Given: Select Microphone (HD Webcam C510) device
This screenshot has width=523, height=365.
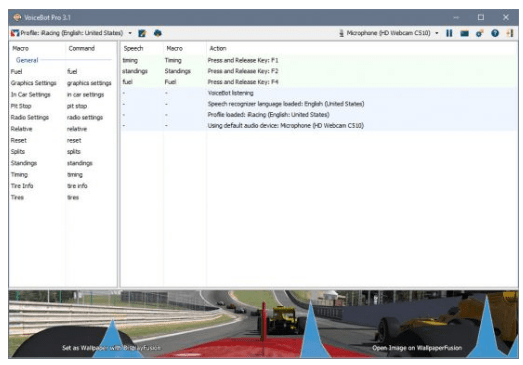Looking at the screenshot, I should (x=389, y=33).
